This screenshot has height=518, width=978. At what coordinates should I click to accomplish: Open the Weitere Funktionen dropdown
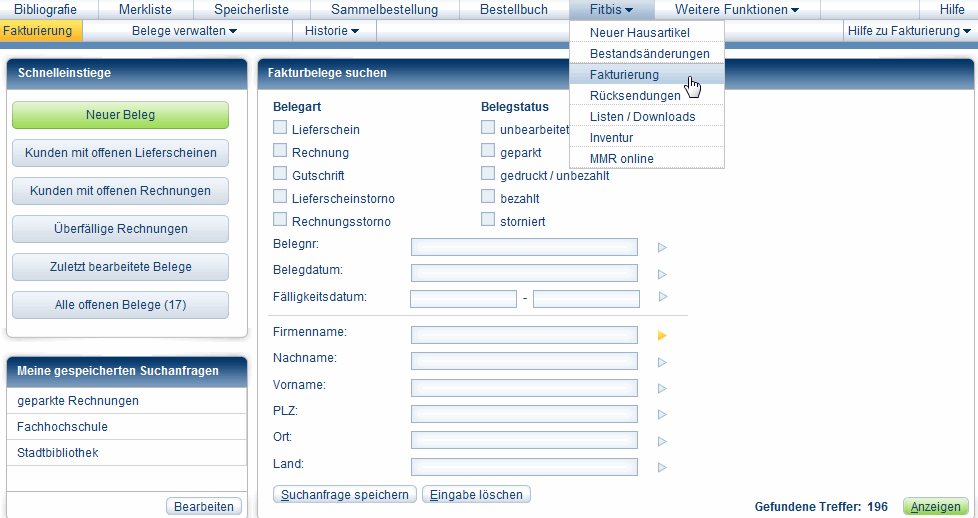(736, 10)
